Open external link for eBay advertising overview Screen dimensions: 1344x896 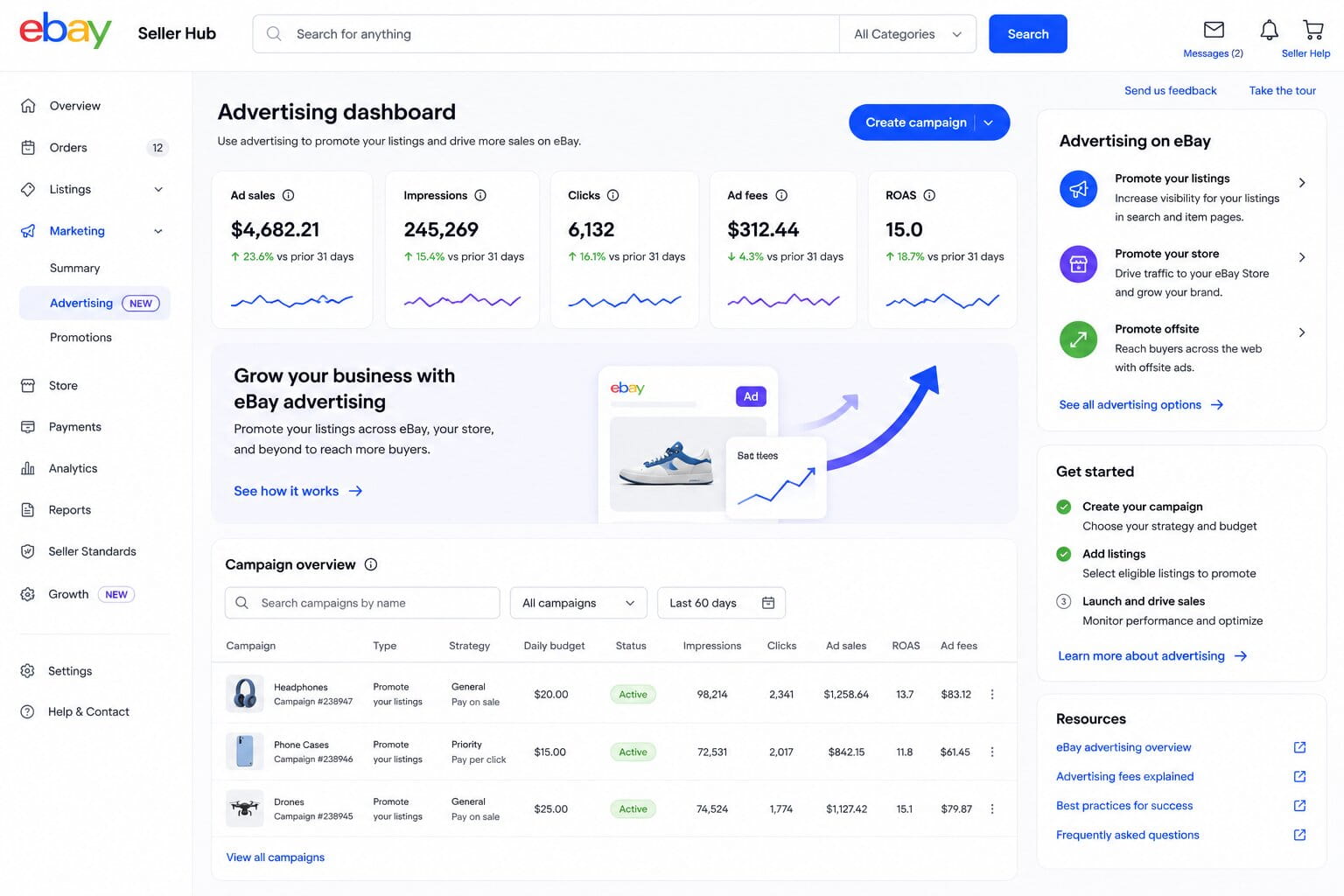pos(1299,747)
